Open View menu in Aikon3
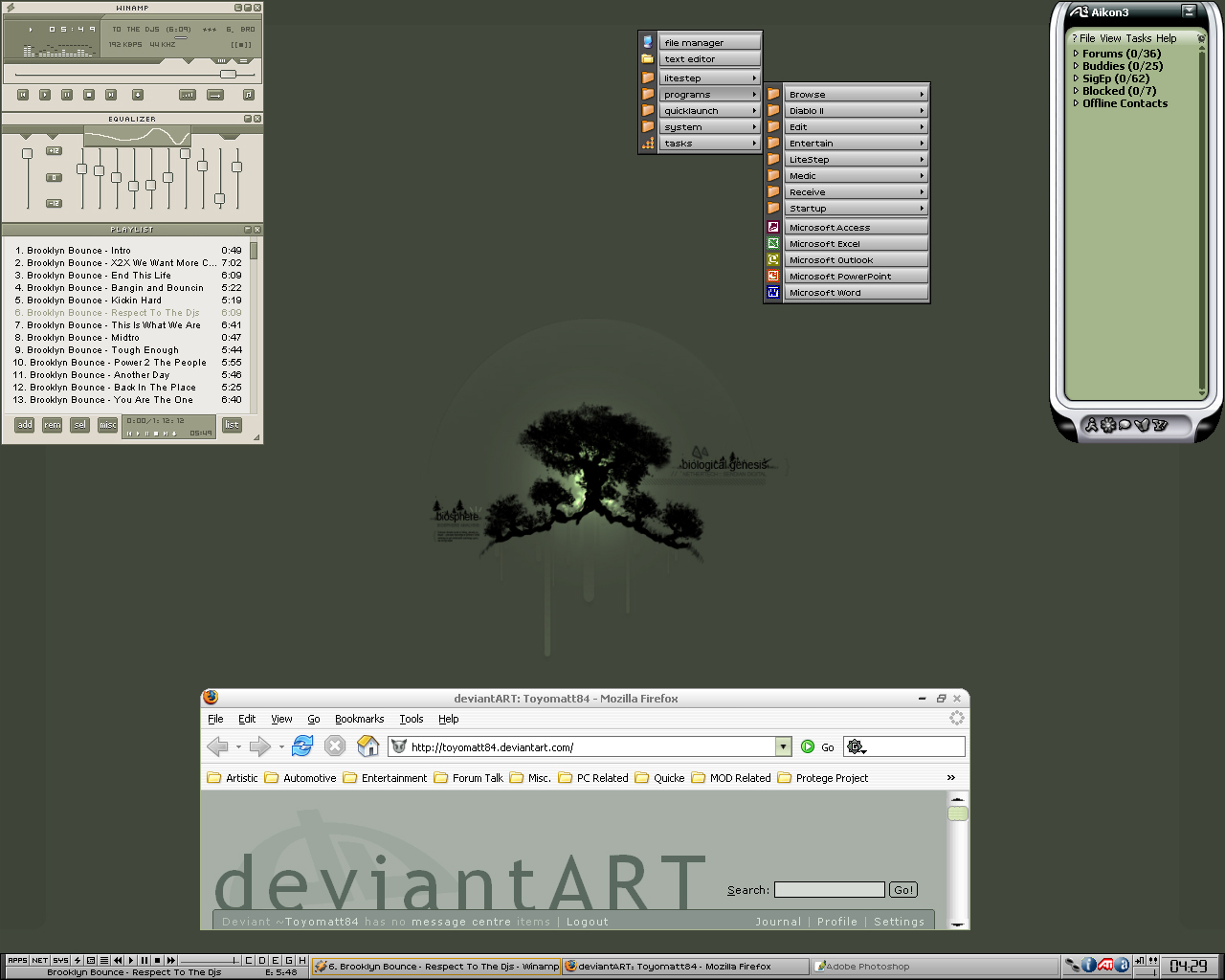Viewport: 1225px width, 980px height. point(1110,38)
